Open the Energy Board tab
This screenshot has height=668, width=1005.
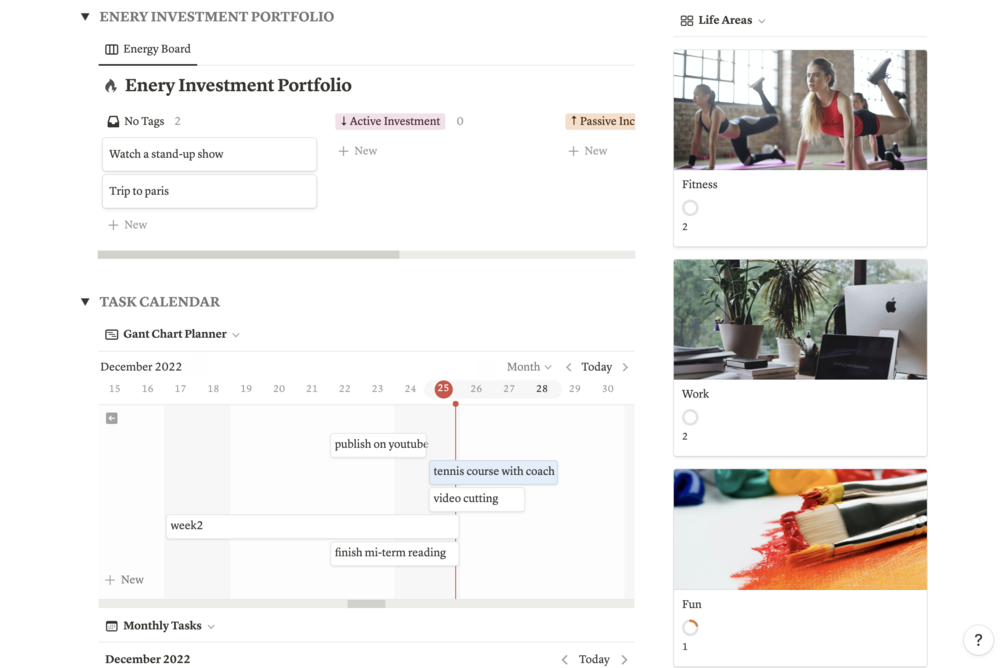point(148,49)
